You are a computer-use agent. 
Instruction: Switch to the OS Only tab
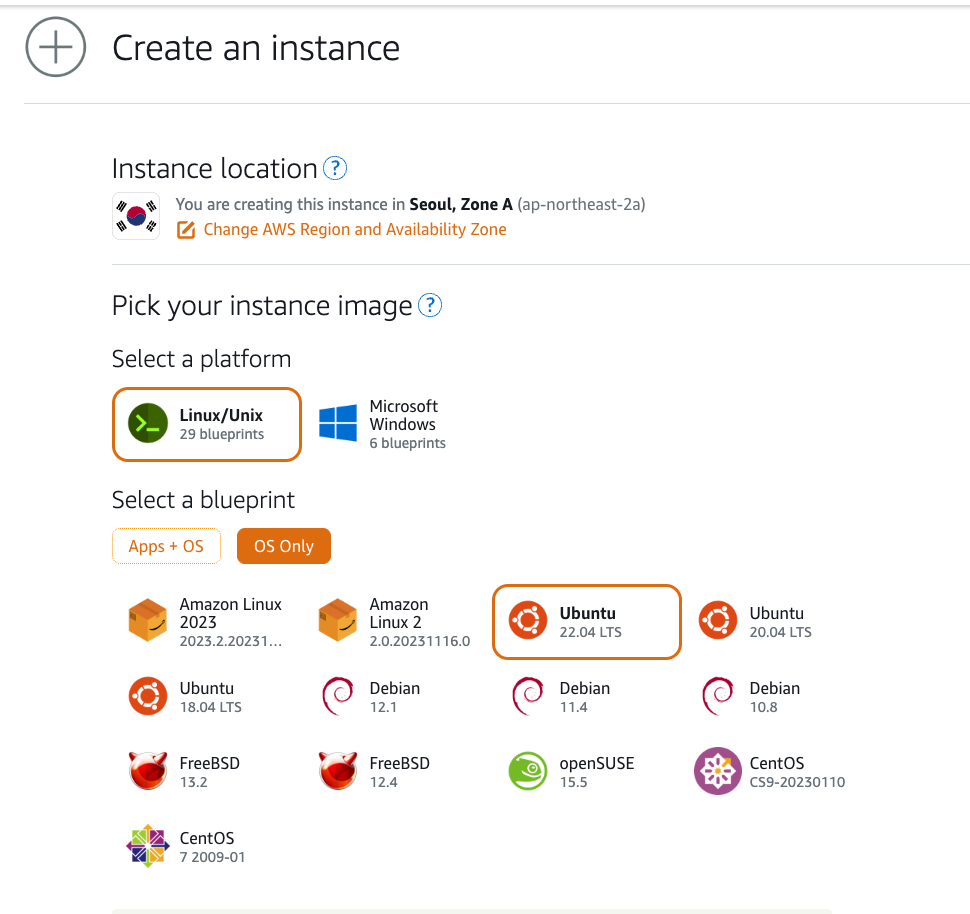(284, 546)
